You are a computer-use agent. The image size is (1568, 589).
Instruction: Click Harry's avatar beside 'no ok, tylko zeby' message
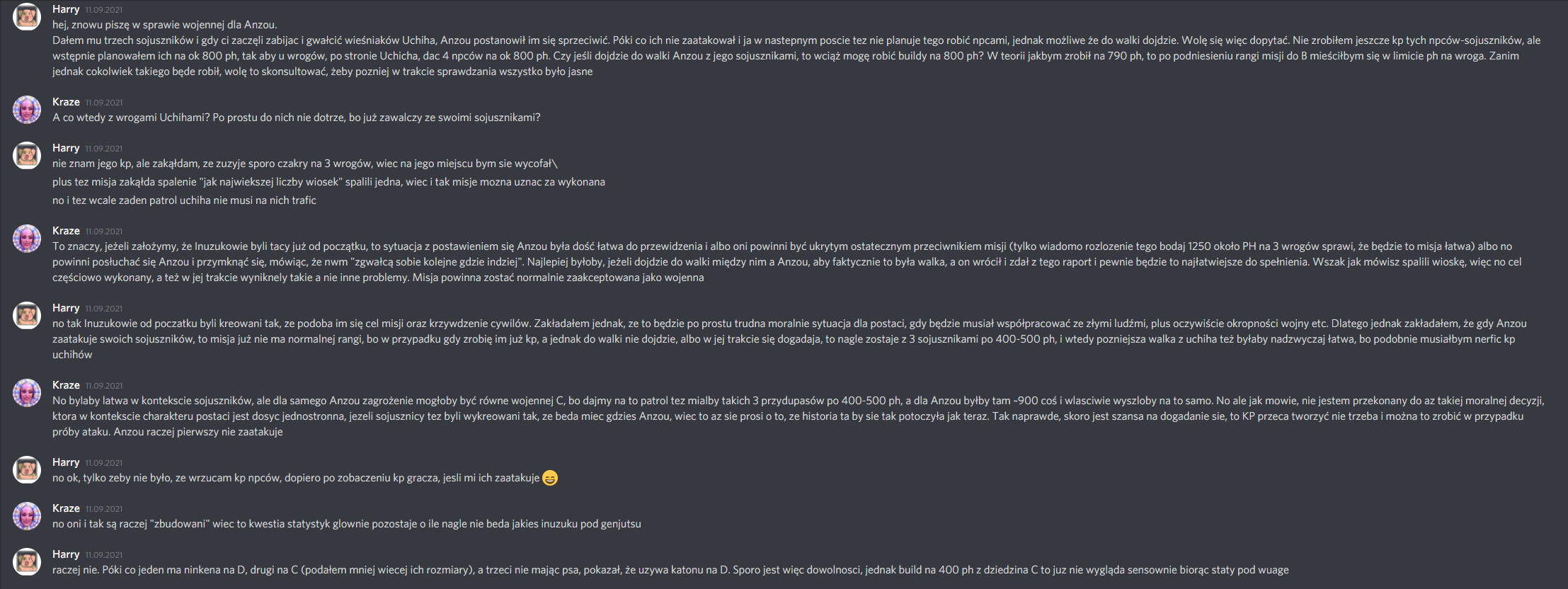[27, 470]
